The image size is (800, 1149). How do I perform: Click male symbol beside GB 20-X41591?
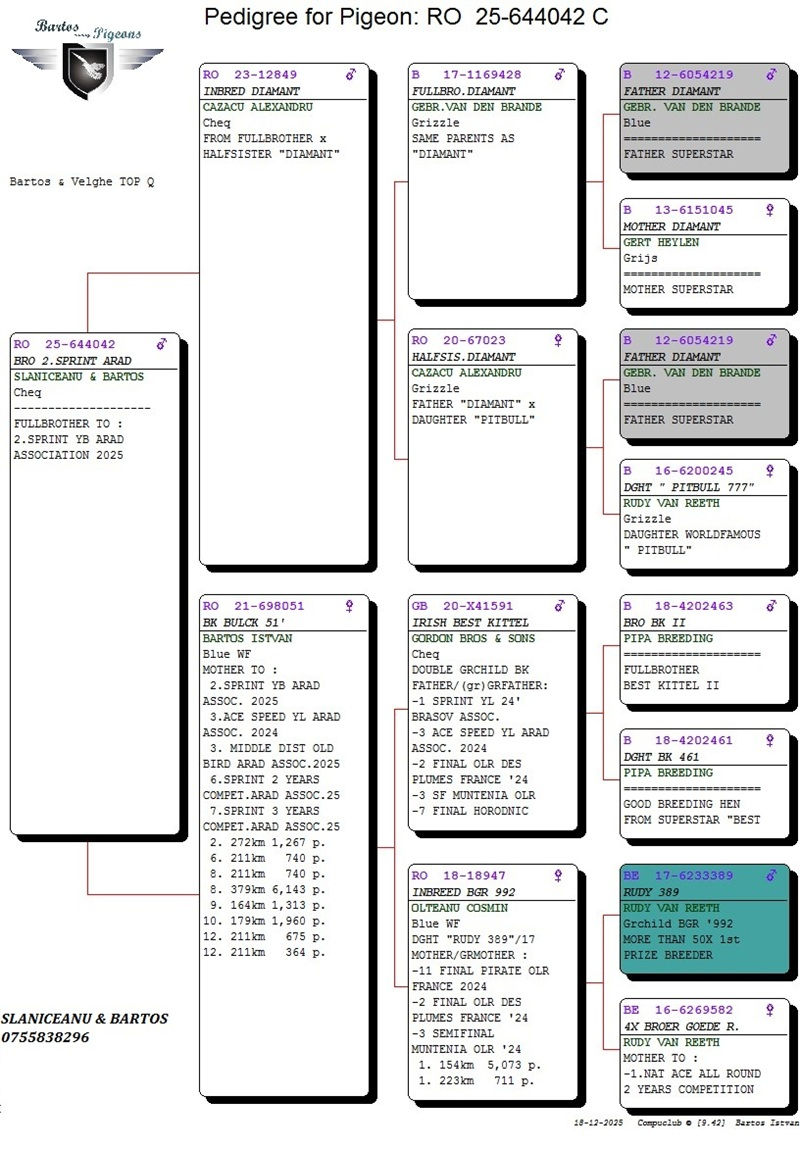tap(559, 606)
